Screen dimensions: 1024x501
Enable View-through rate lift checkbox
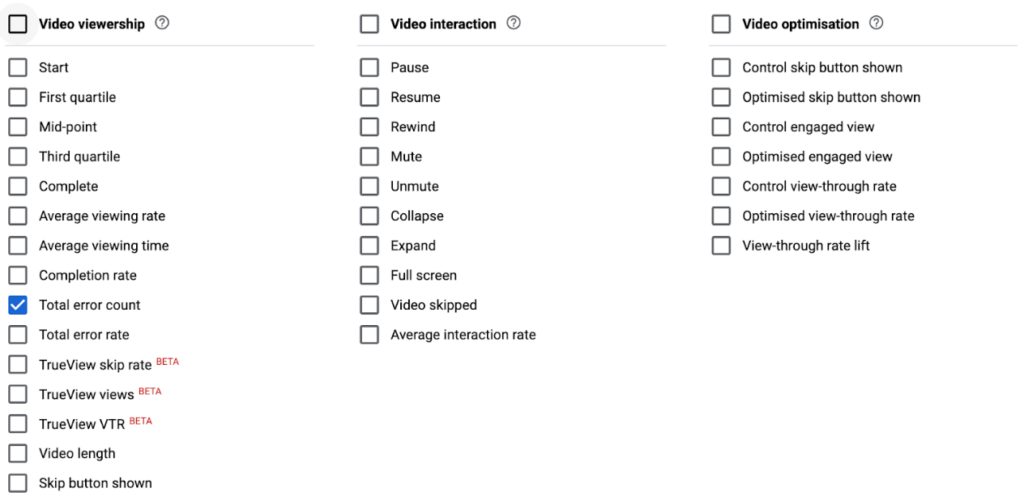click(x=721, y=246)
